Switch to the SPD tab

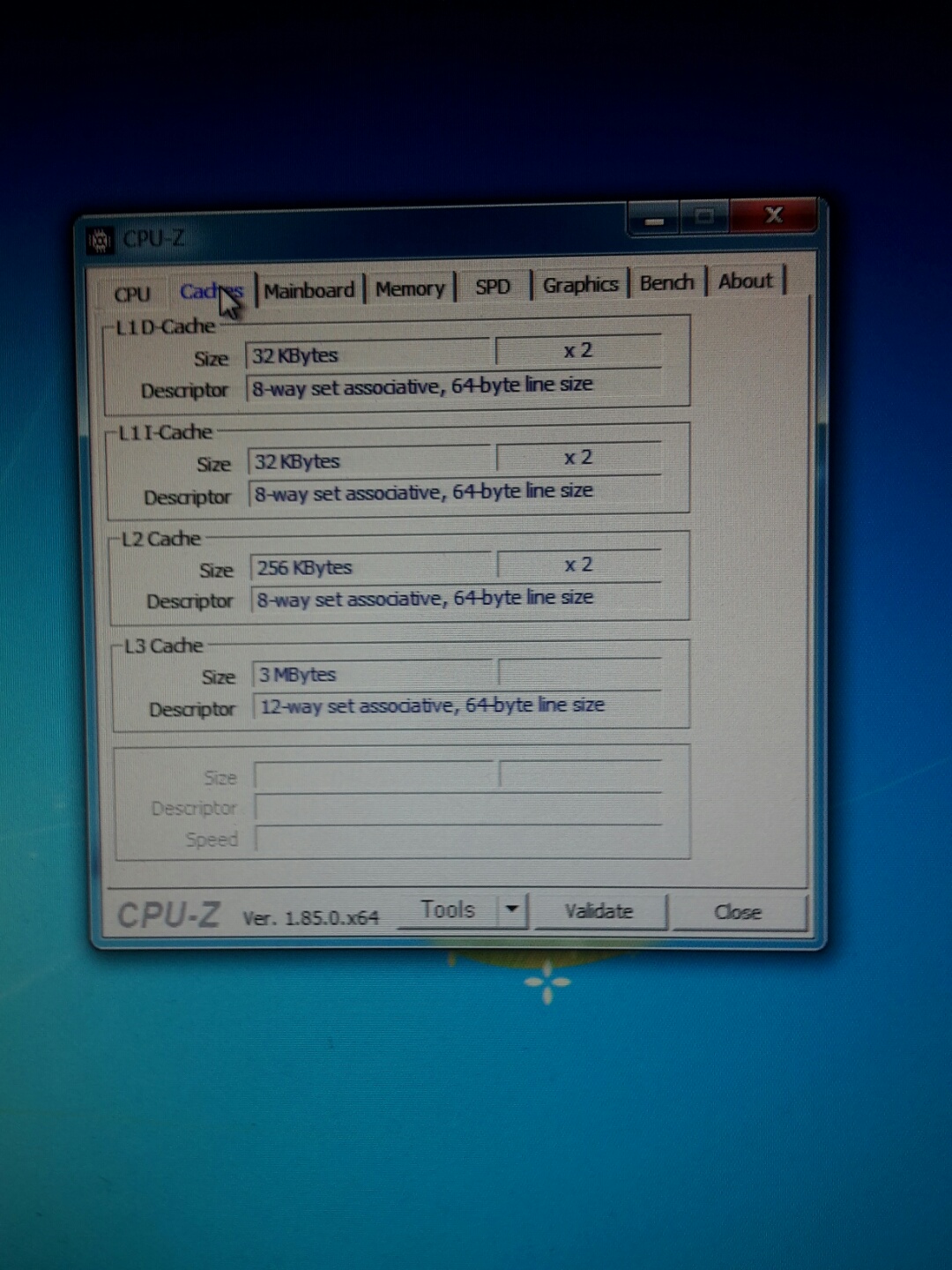[x=493, y=287]
